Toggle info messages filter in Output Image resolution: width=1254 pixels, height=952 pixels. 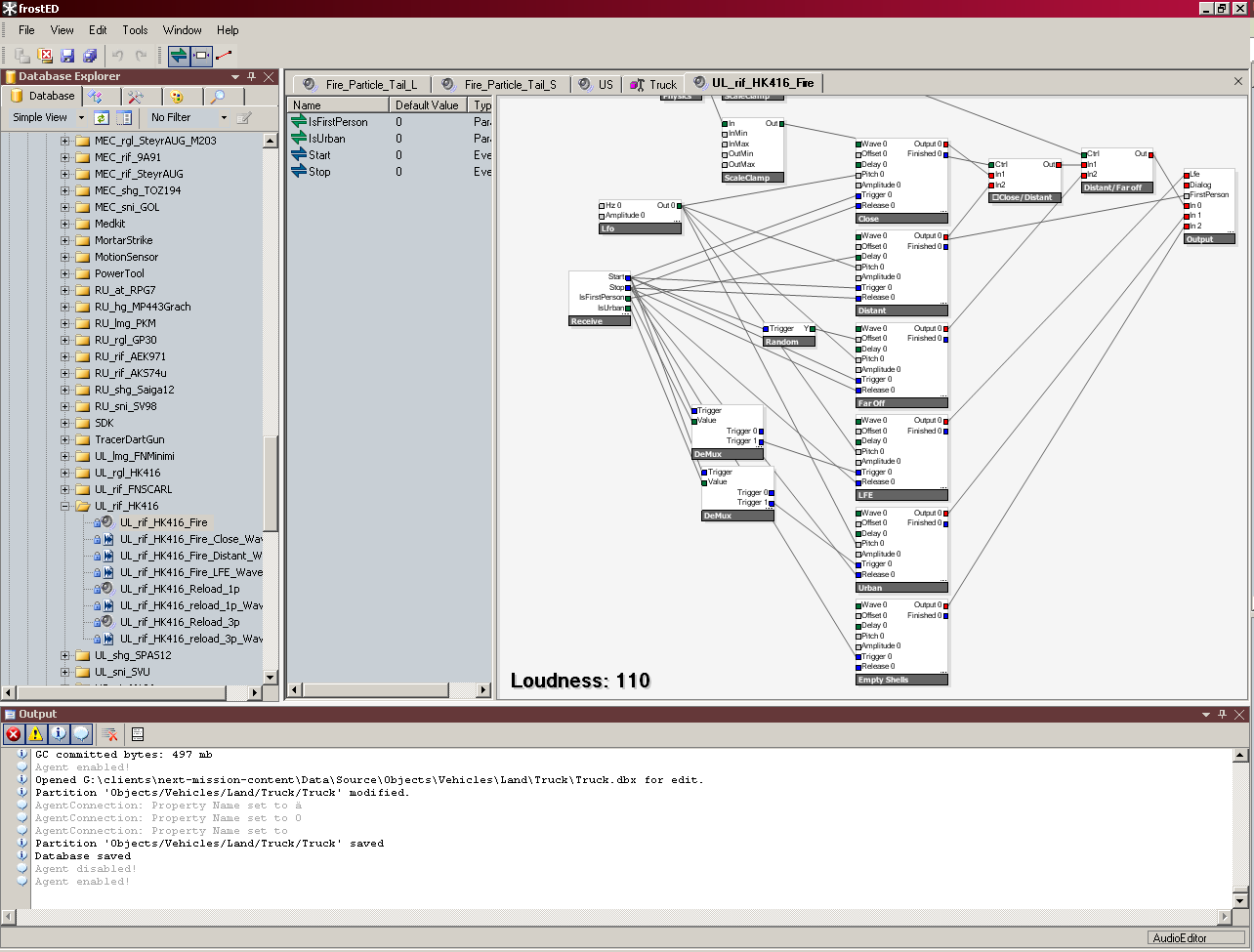coord(59,734)
